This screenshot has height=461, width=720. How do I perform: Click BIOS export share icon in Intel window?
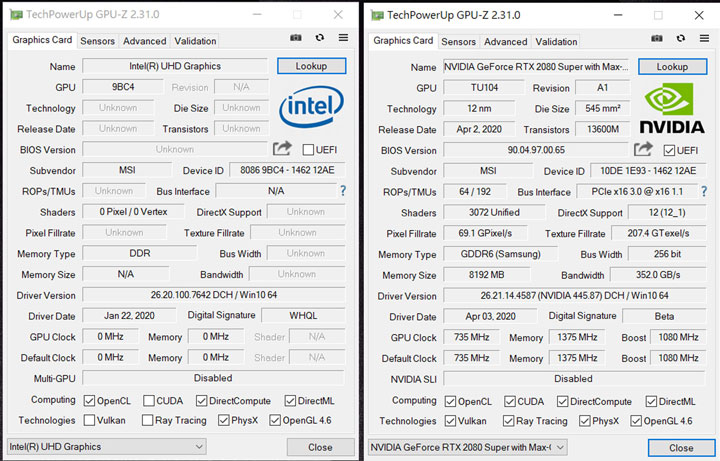coord(282,148)
